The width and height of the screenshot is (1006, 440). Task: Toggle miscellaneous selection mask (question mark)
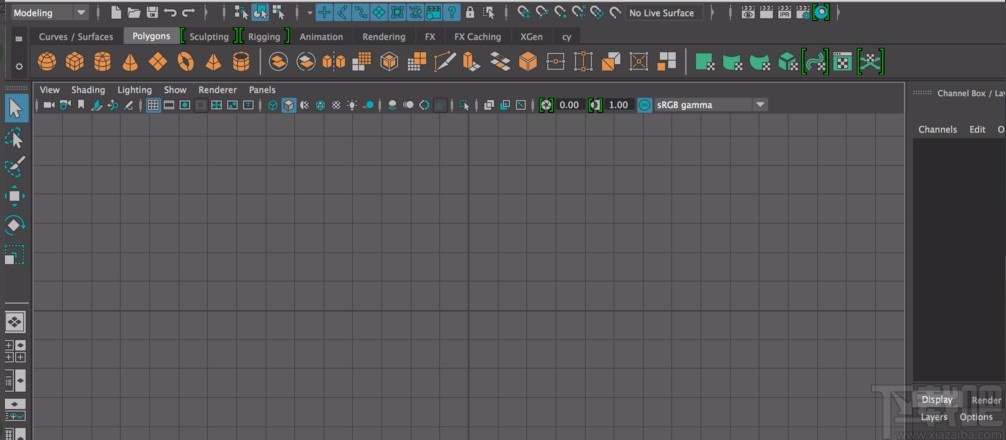point(452,12)
